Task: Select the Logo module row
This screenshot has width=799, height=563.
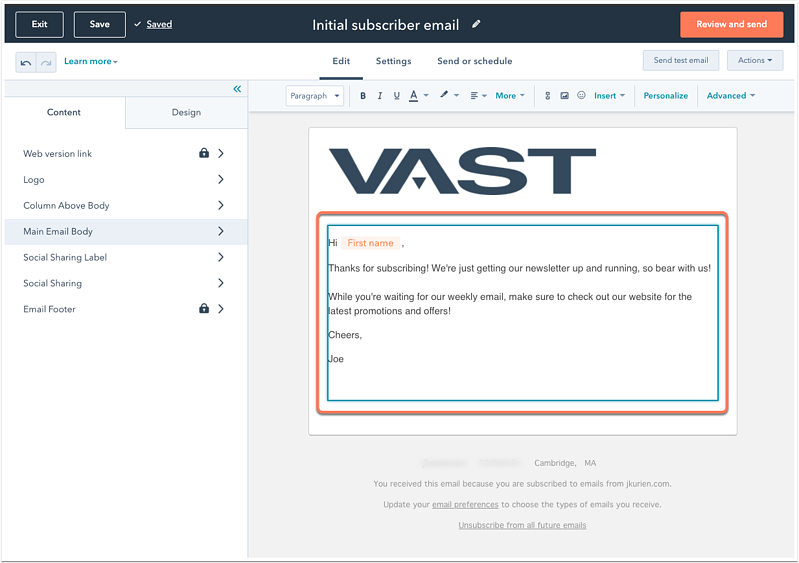Action: coord(126,179)
